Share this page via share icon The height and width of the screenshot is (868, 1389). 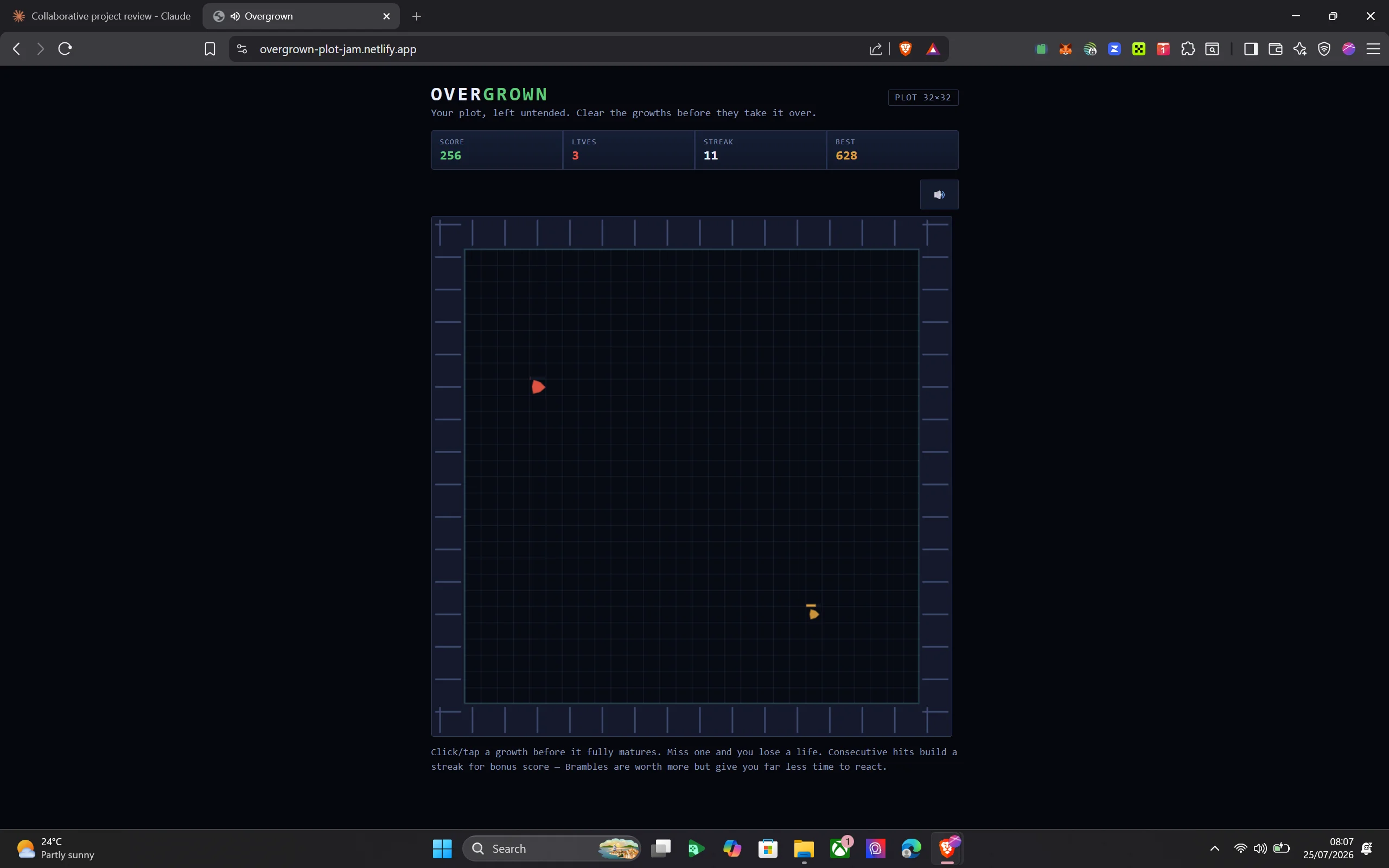[x=875, y=49]
